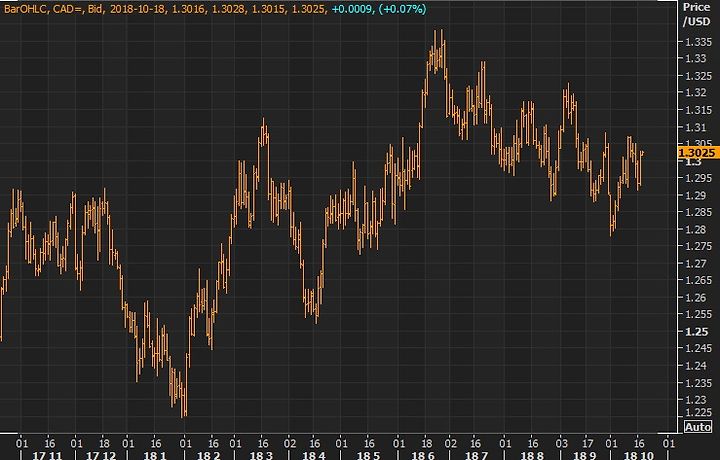Viewport: 720px width, 460px height.
Task: Click the +0.0009 net change value
Action: 351,9
